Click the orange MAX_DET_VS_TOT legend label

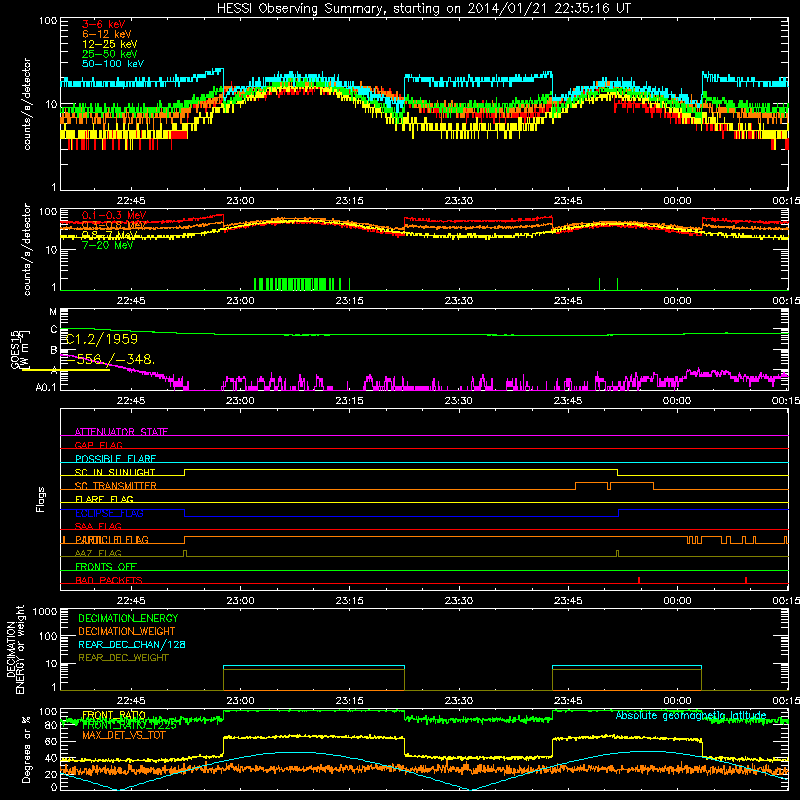point(123,735)
